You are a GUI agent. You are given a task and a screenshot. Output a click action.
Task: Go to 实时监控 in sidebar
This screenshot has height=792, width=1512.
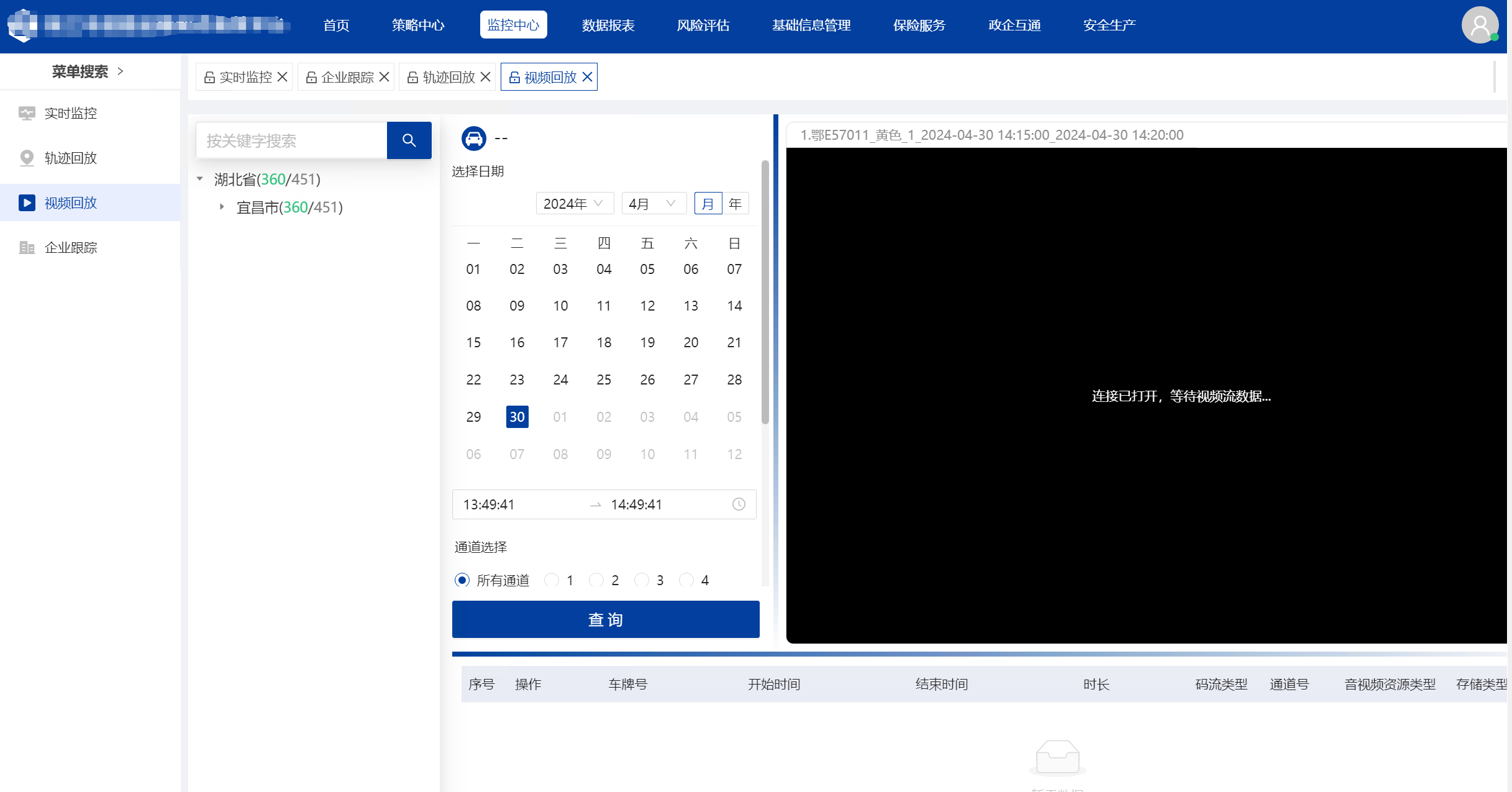point(90,113)
